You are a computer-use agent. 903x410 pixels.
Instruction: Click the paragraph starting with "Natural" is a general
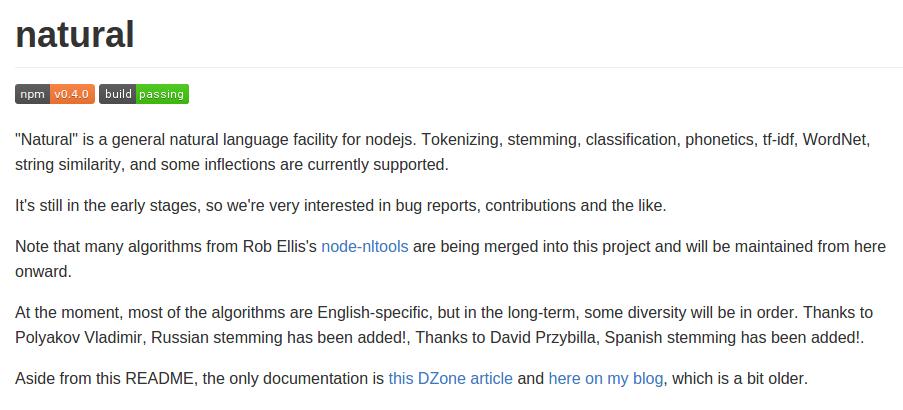pos(442,153)
